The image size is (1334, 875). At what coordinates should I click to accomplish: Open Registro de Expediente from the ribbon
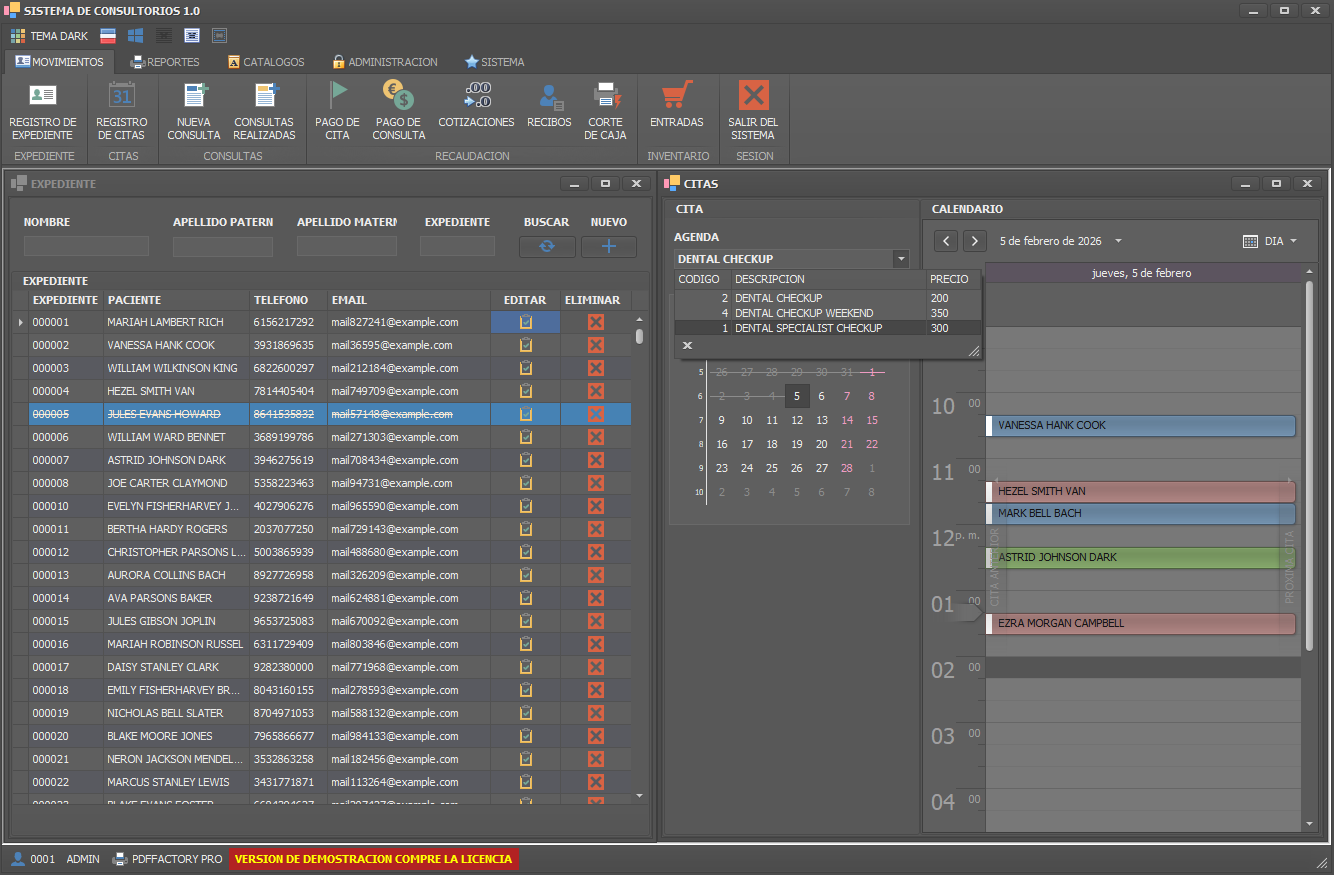pos(42,97)
